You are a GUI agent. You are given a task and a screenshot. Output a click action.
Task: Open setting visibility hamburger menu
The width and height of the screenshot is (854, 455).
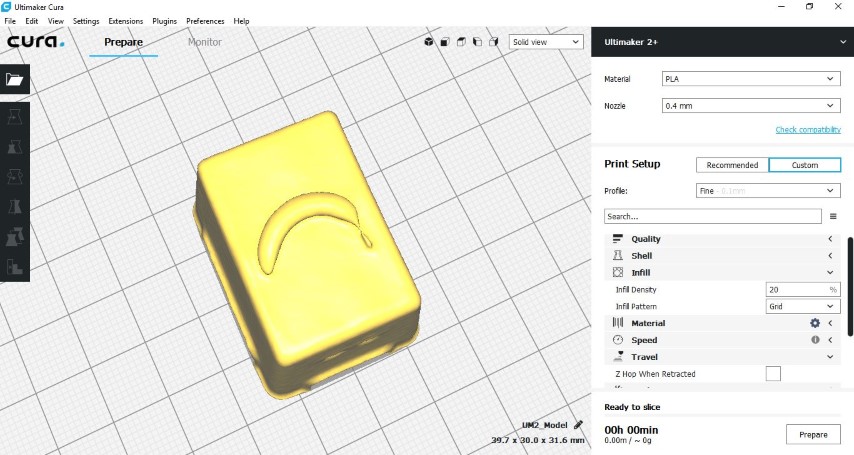(833, 216)
